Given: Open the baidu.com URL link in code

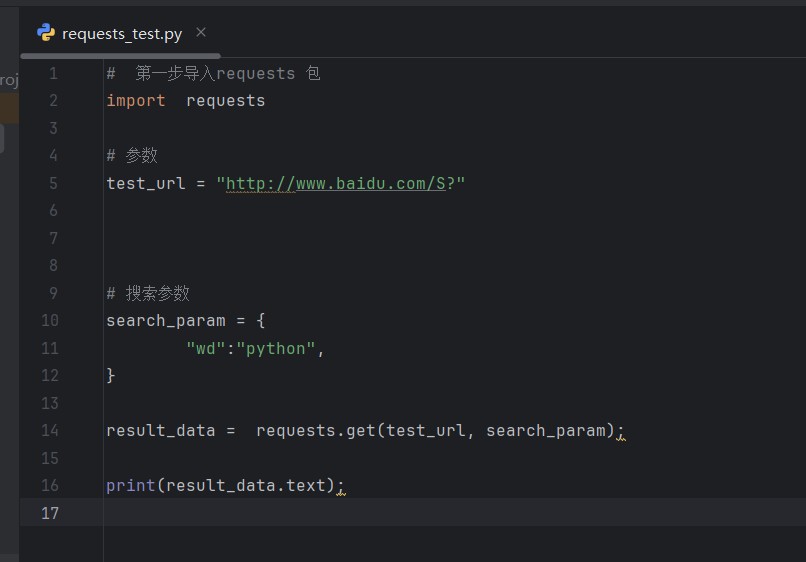Looking at the screenshot, I should click(335, 183).
